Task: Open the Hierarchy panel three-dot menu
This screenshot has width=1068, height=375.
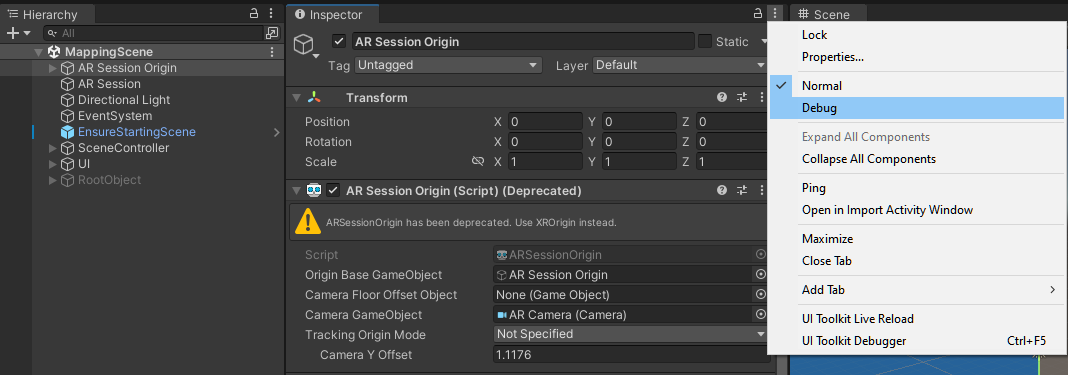Action: tap(271, 13)
